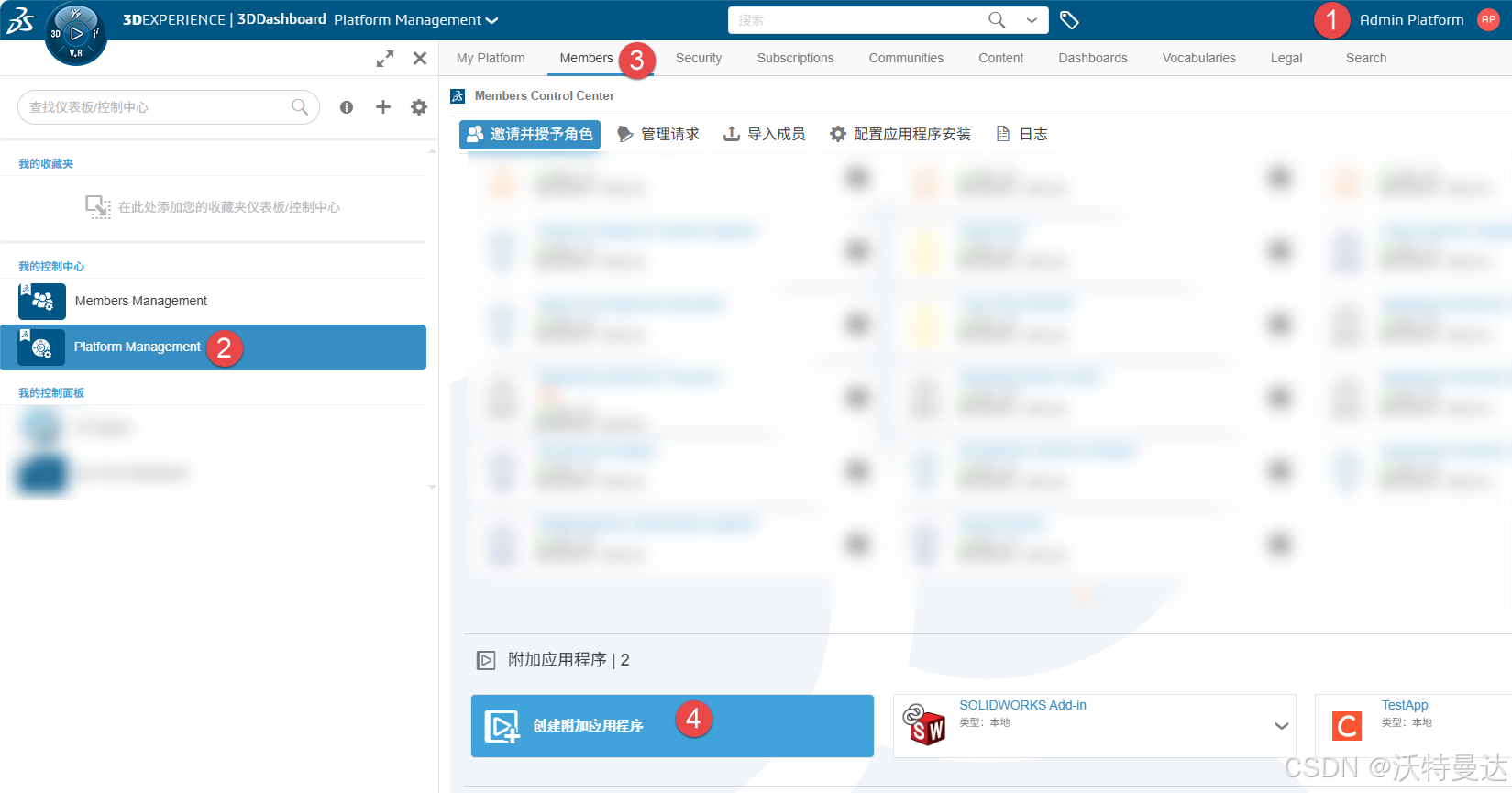This screenshot has height=793, width=1512.
Task: Switch to Dashboards tab
Action: 1093,58
